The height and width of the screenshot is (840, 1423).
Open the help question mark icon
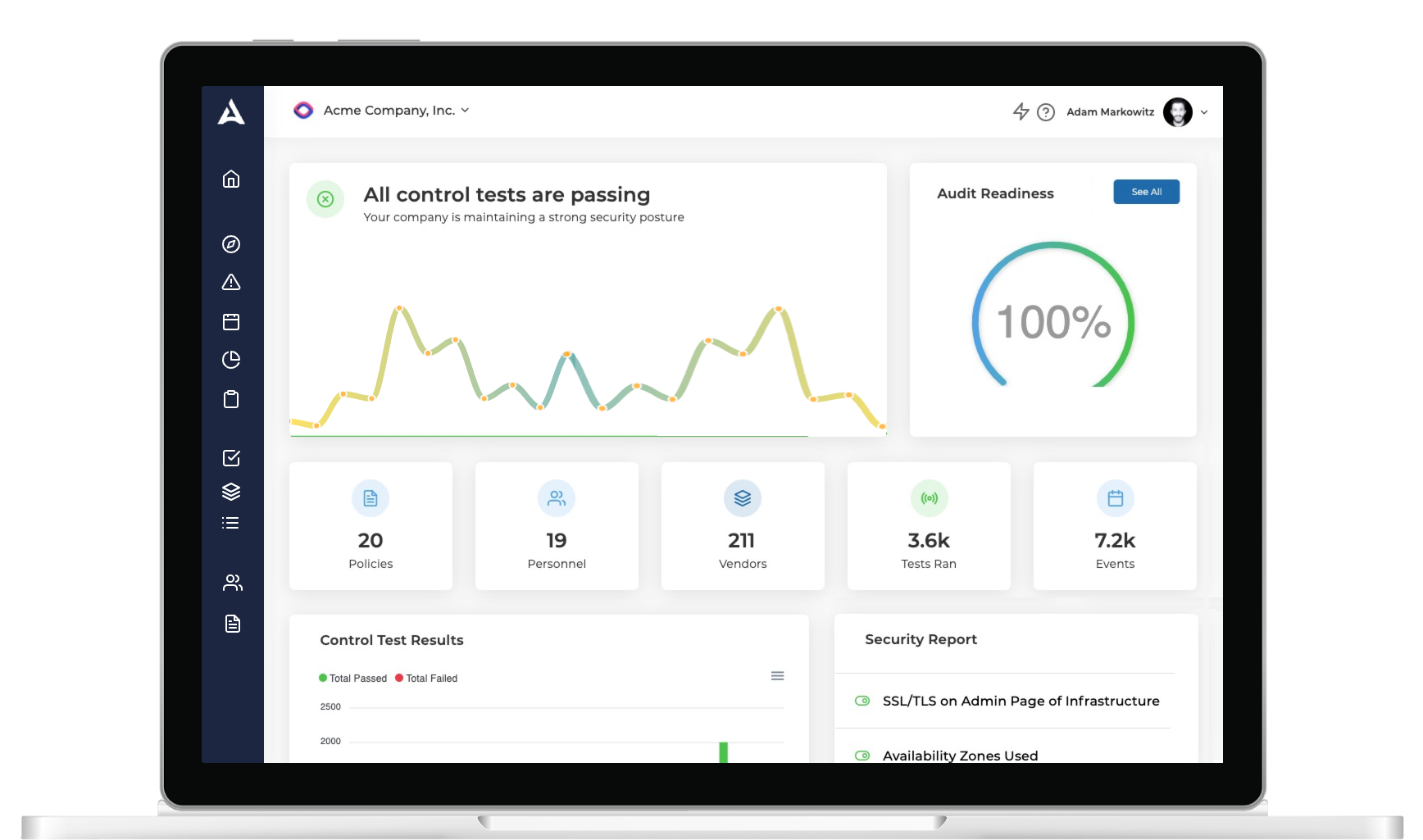[1046, 112]
